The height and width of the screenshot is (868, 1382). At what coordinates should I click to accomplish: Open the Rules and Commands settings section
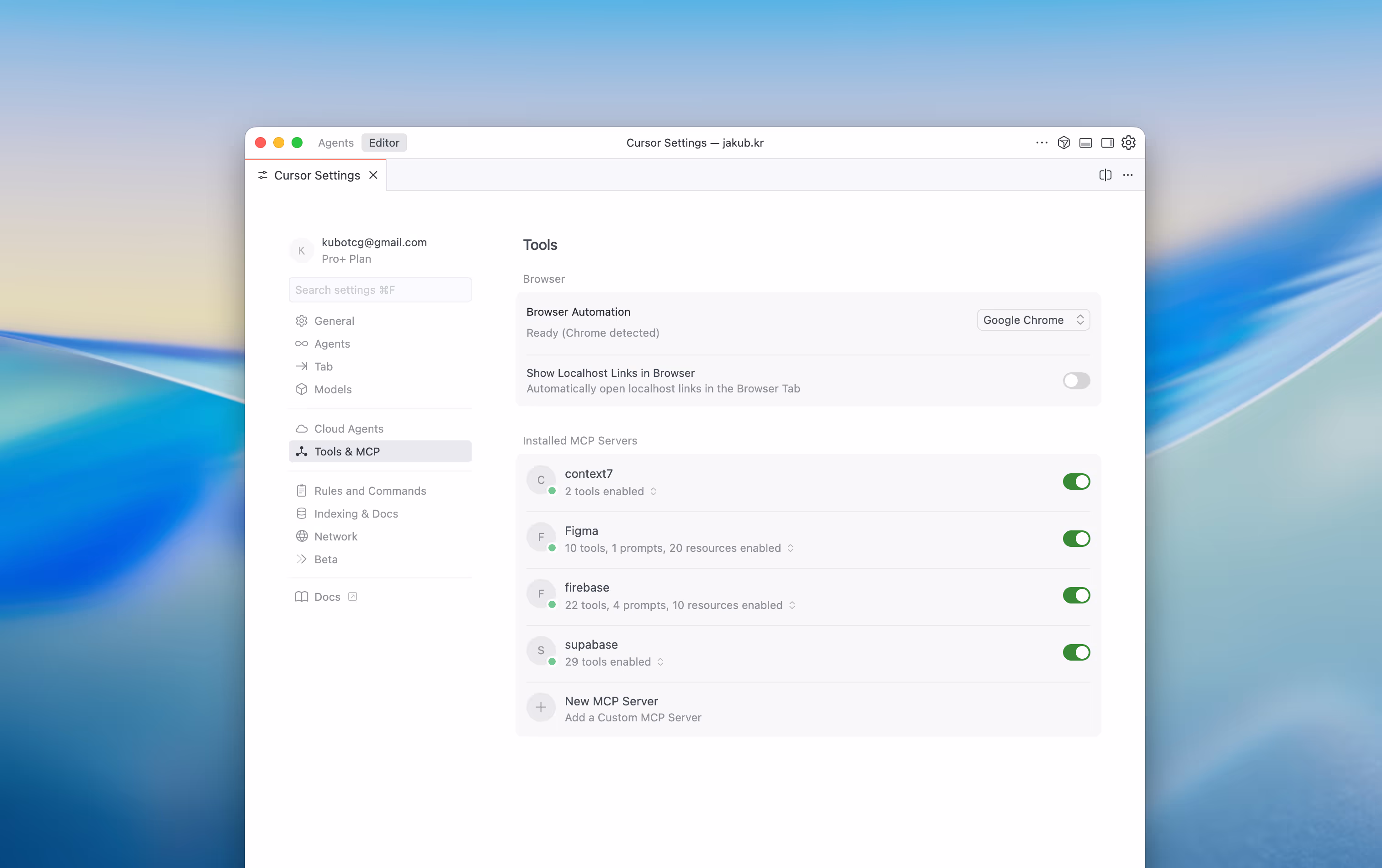[370, 491]
